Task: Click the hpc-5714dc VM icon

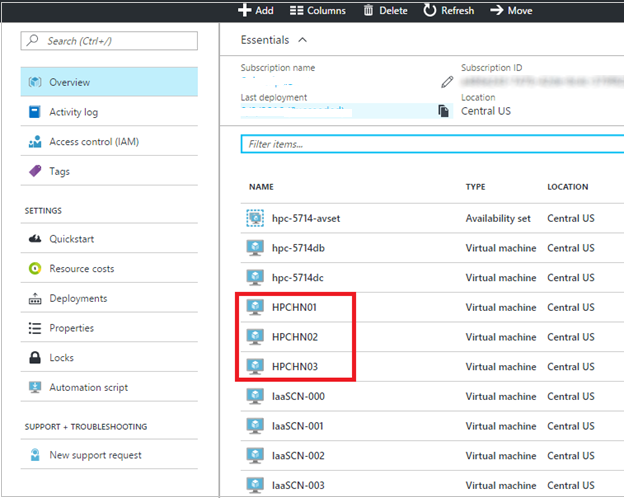Action: pos(255,277)
